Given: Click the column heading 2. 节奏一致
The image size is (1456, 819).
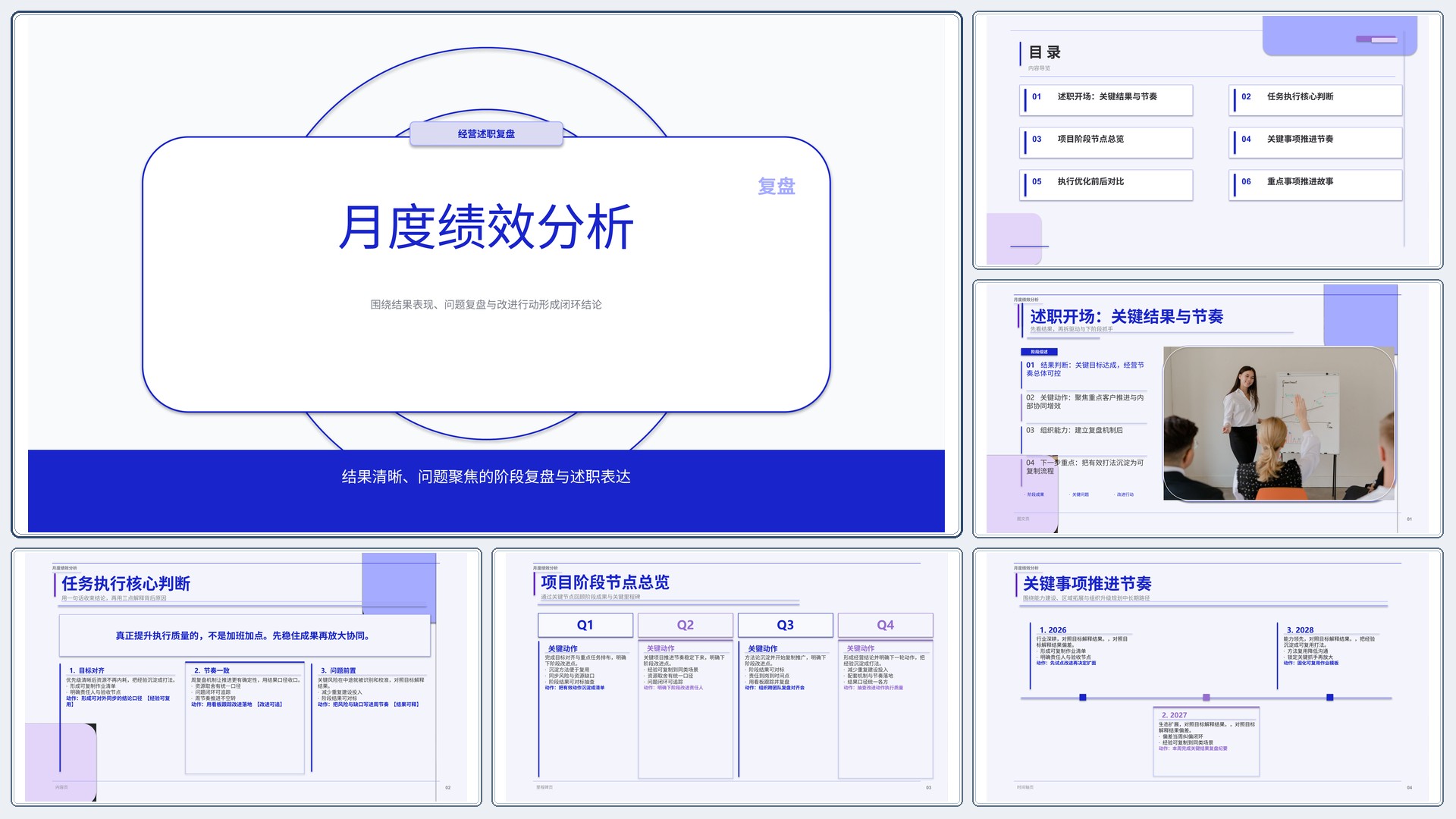Looking at the screenshot, I should (x=212, y=670).
